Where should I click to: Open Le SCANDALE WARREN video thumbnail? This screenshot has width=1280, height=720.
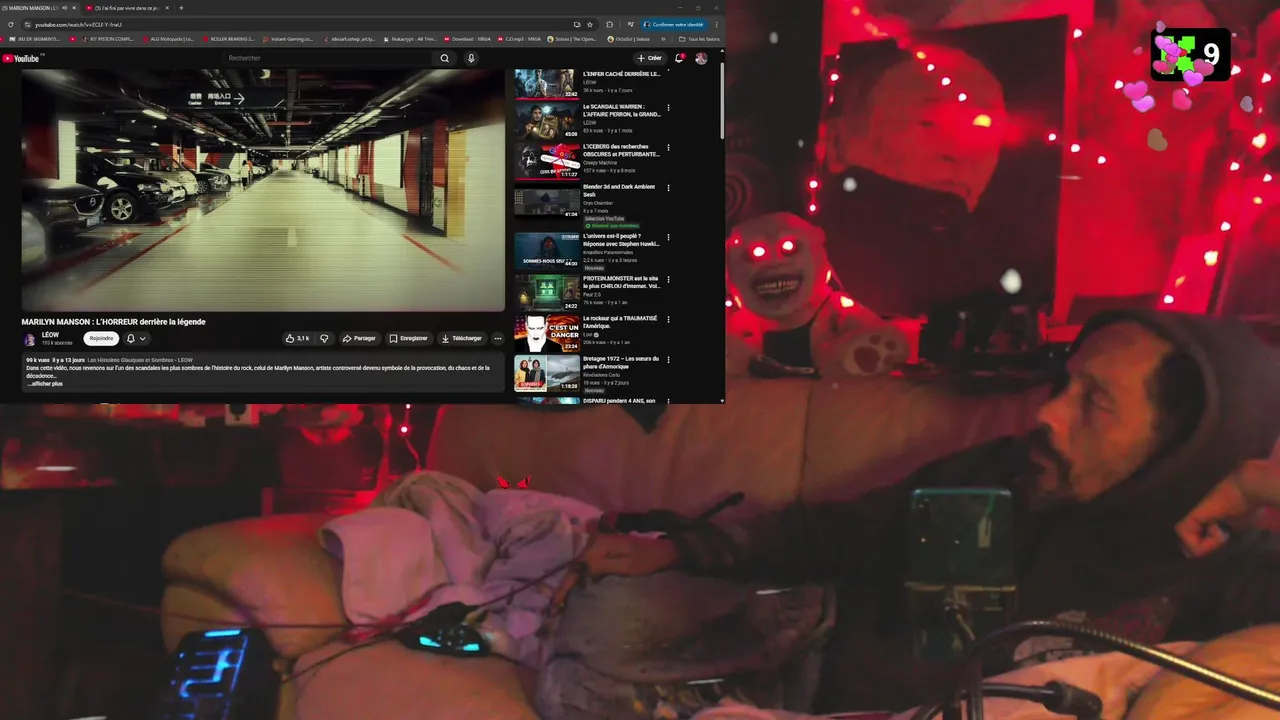pos(547,121)
